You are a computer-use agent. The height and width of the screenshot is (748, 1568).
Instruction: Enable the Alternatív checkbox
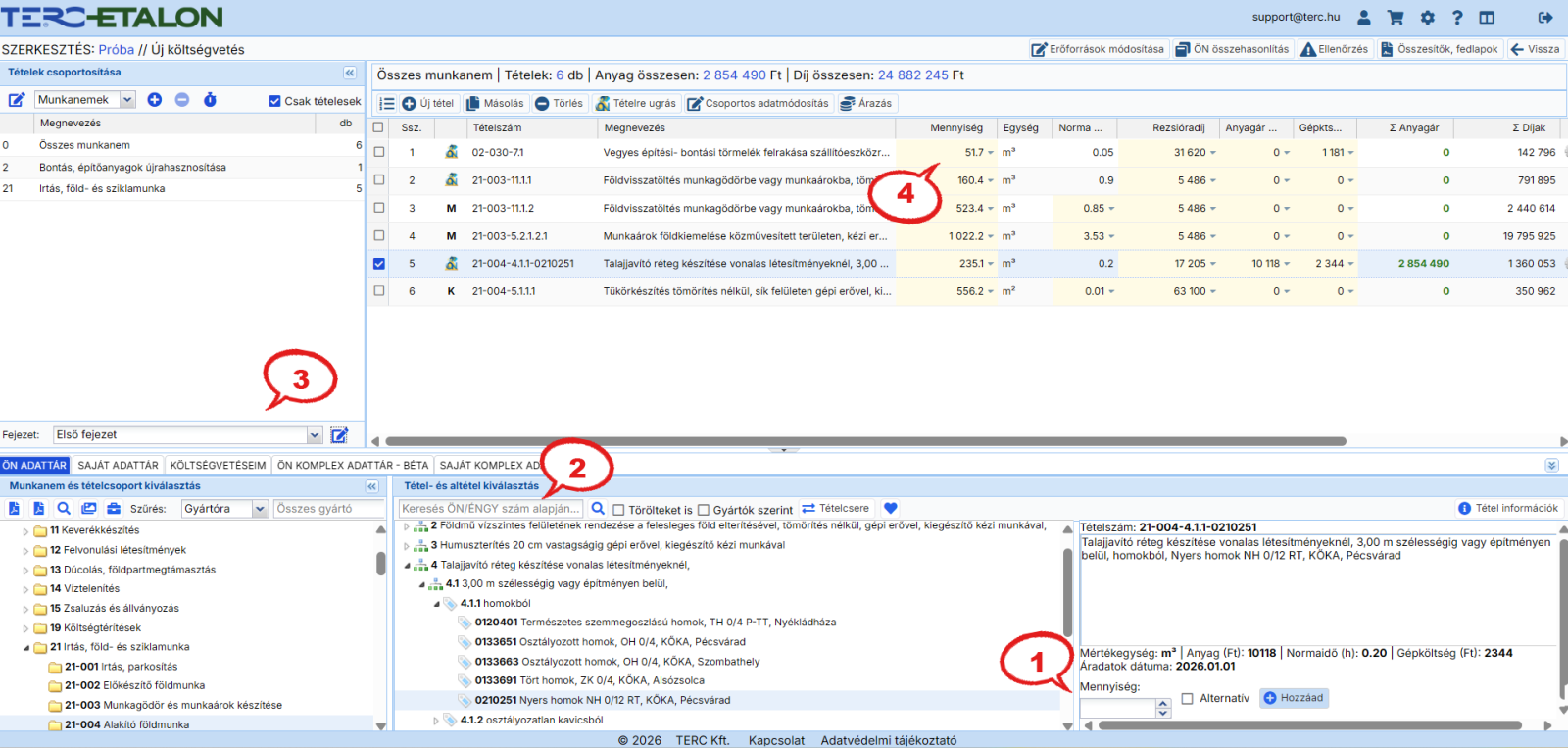(1188, 699)
